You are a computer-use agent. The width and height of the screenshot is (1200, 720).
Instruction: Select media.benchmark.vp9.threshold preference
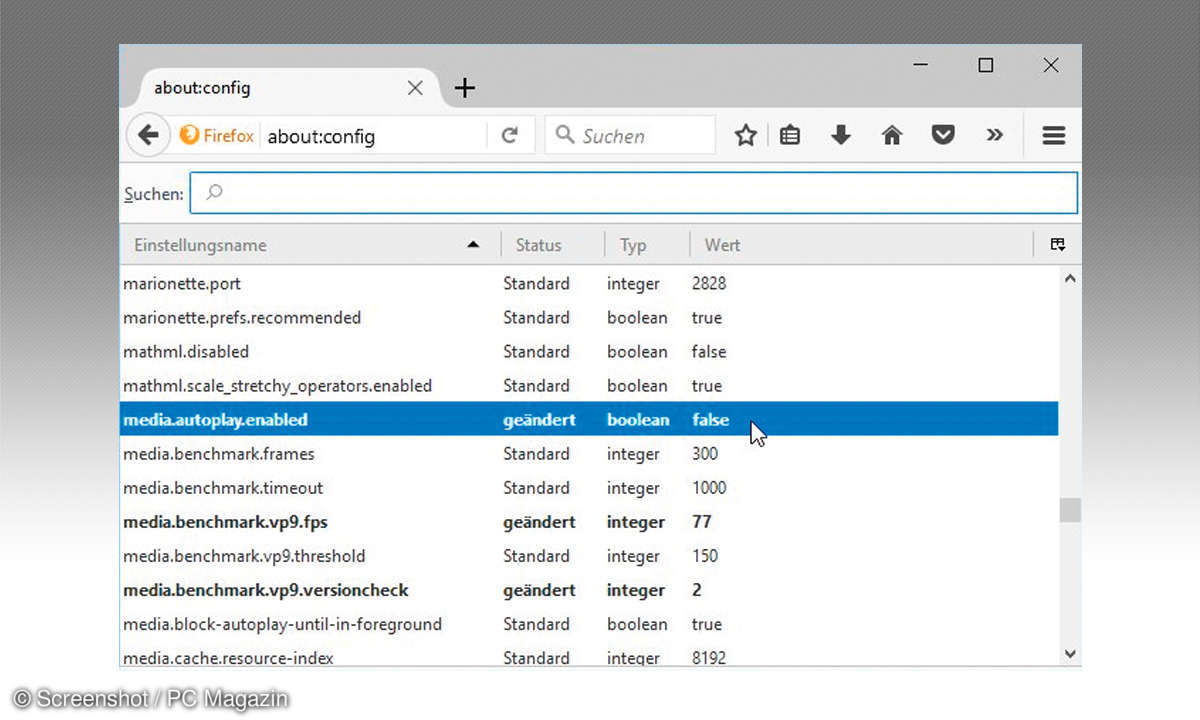pos(589,556)
